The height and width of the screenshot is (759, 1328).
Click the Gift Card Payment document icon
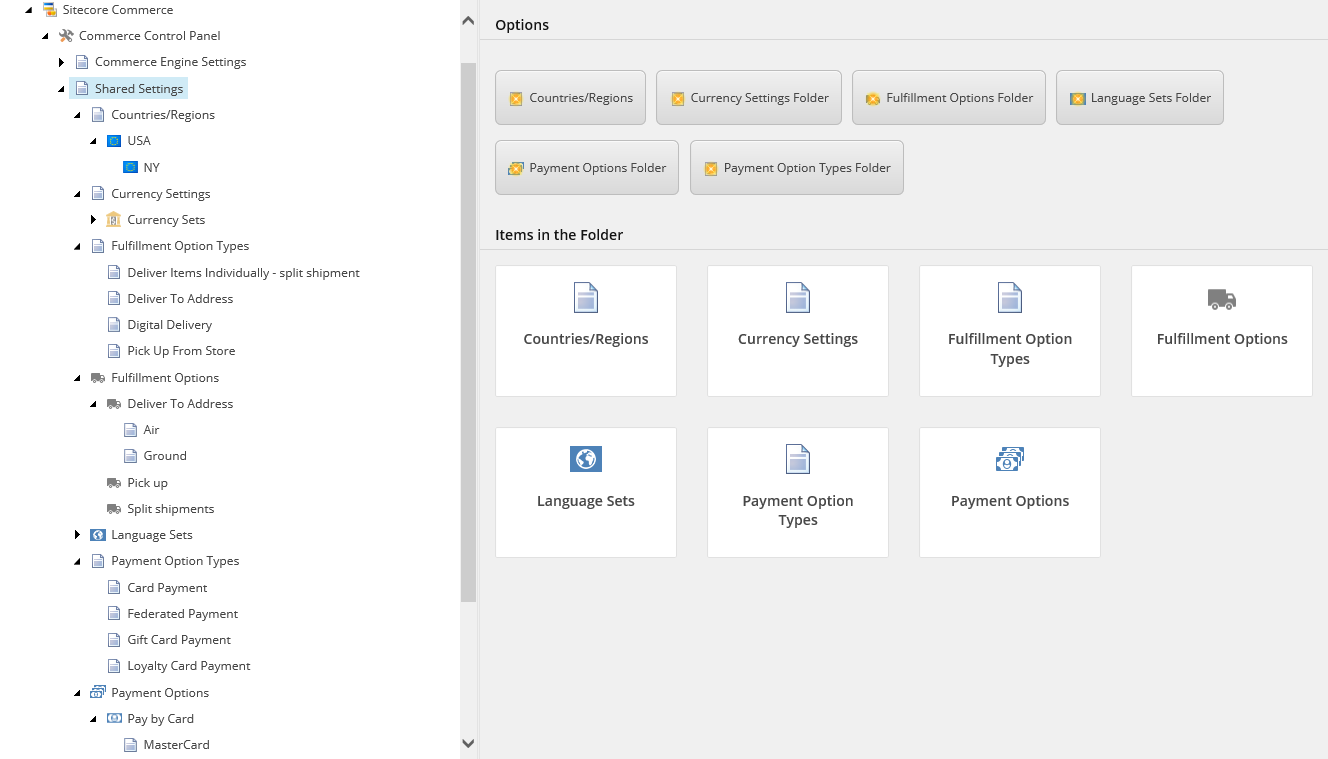click(x=114, y=640)
